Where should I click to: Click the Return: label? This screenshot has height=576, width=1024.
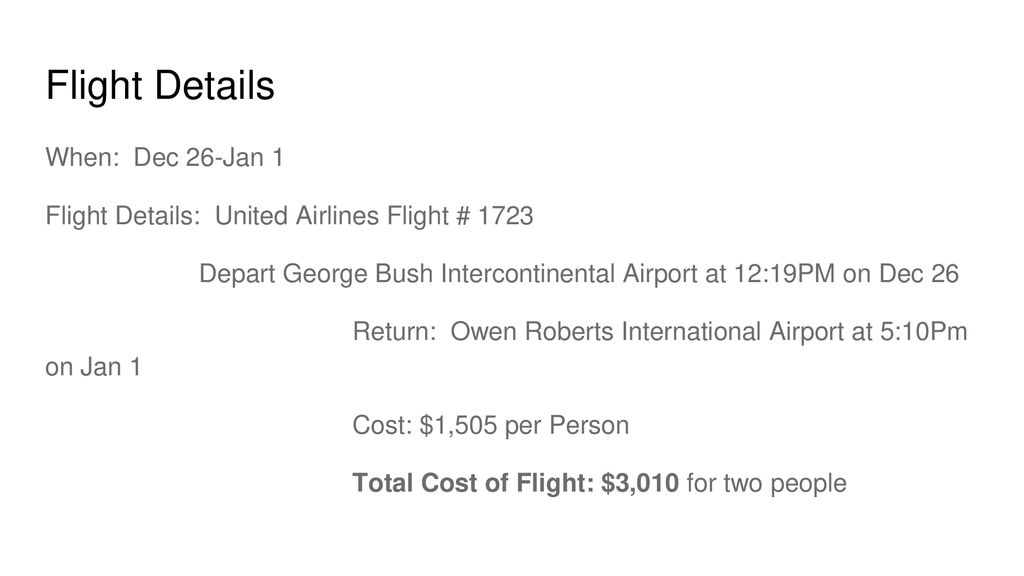click(x=394, y=332)
